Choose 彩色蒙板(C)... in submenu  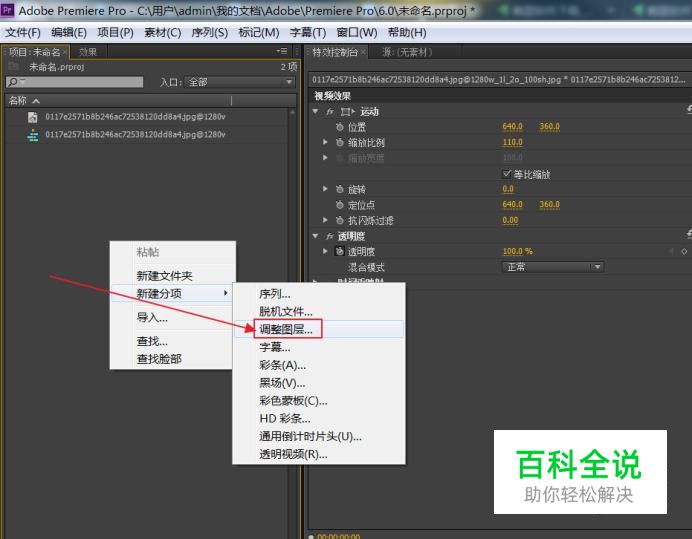[x=319, y=401]
